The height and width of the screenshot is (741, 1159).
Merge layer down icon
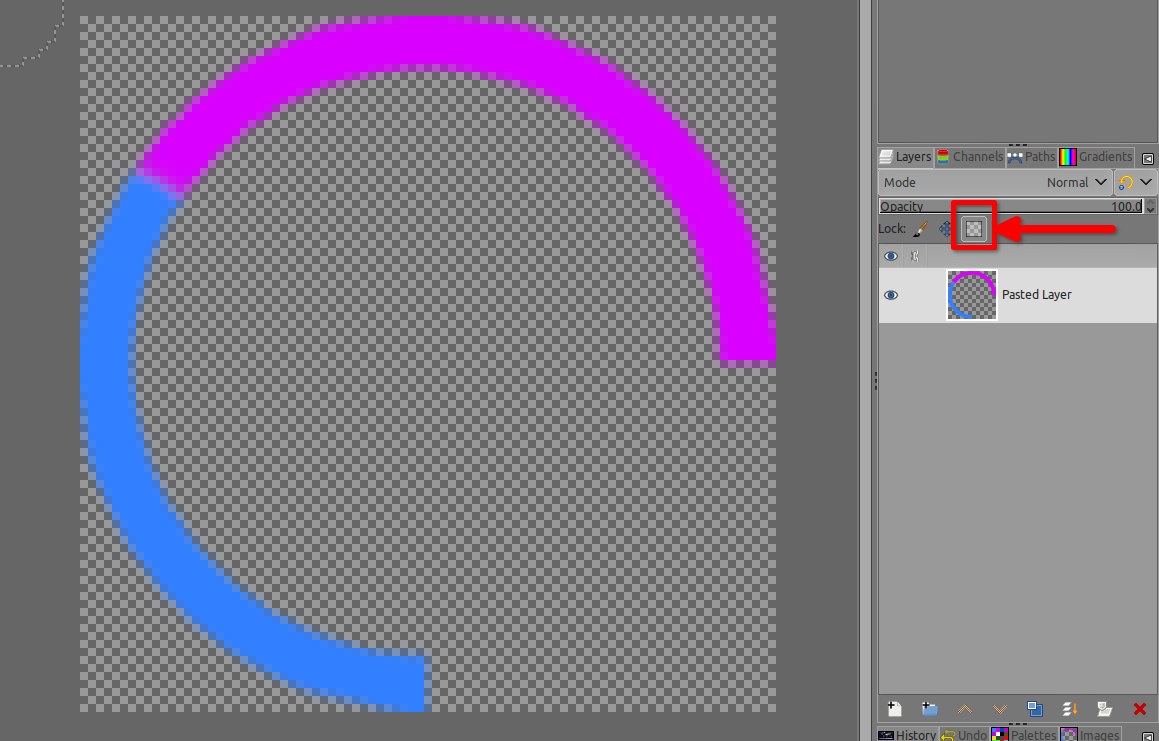click(x=1070, y=709)
